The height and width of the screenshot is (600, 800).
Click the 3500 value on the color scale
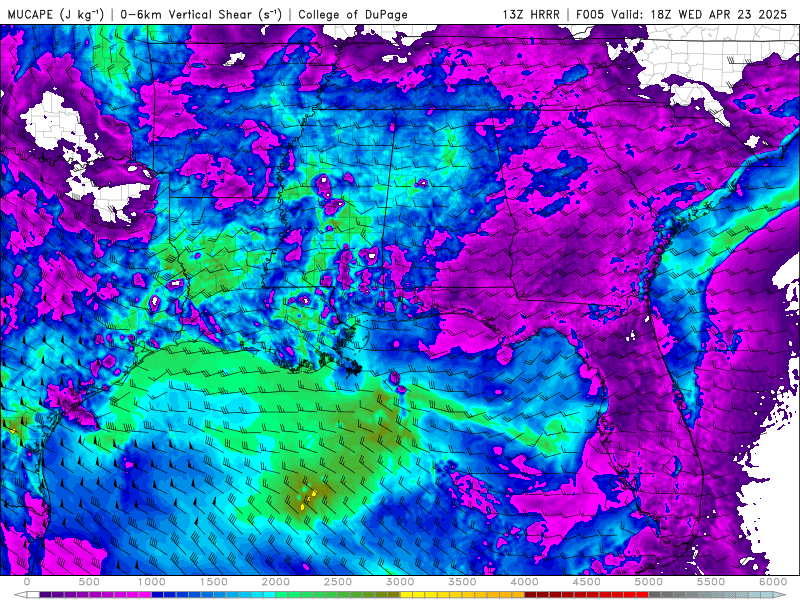(462, 582)
